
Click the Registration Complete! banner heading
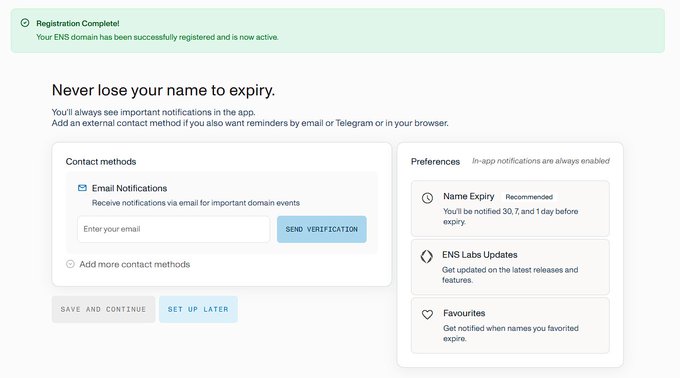pyautogui.click(x=78, y=23)
